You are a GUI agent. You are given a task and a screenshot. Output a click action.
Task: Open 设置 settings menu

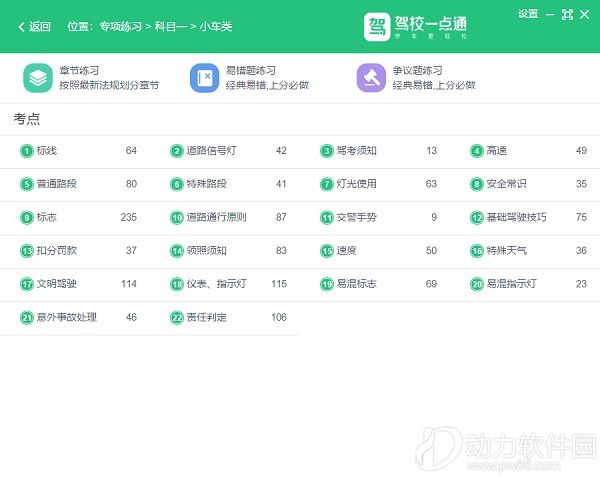coord(528,14)
